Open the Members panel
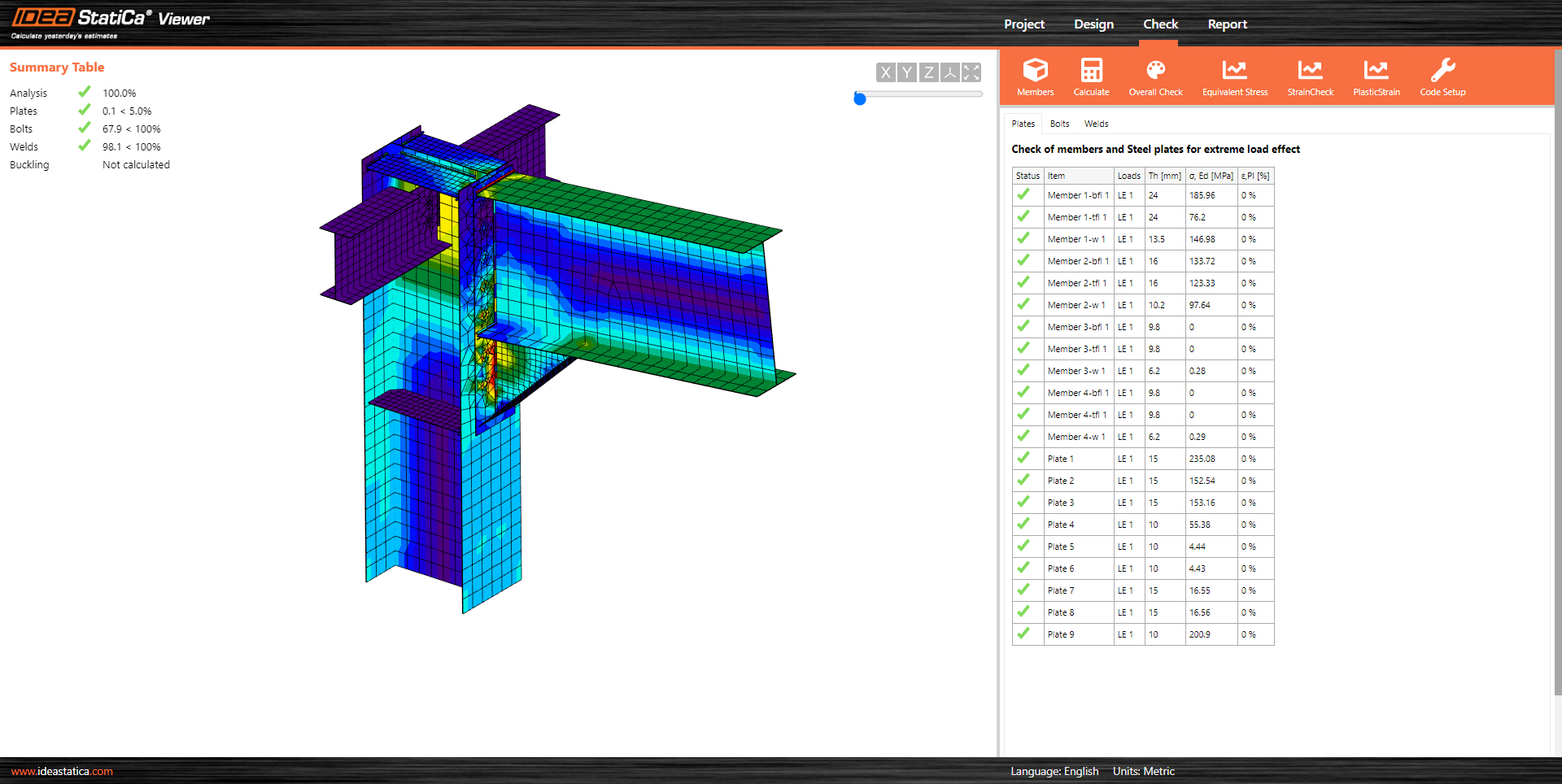Viewport: 1562px width, 784px height. click(x=1035, y=76)
